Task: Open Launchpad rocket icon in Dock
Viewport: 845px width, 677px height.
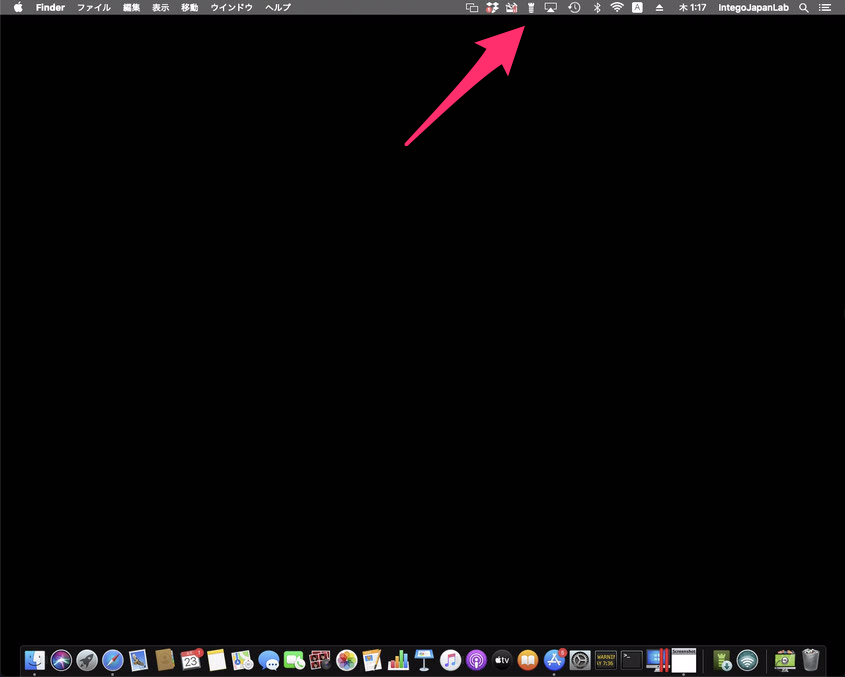Action: tap(87, 660)
